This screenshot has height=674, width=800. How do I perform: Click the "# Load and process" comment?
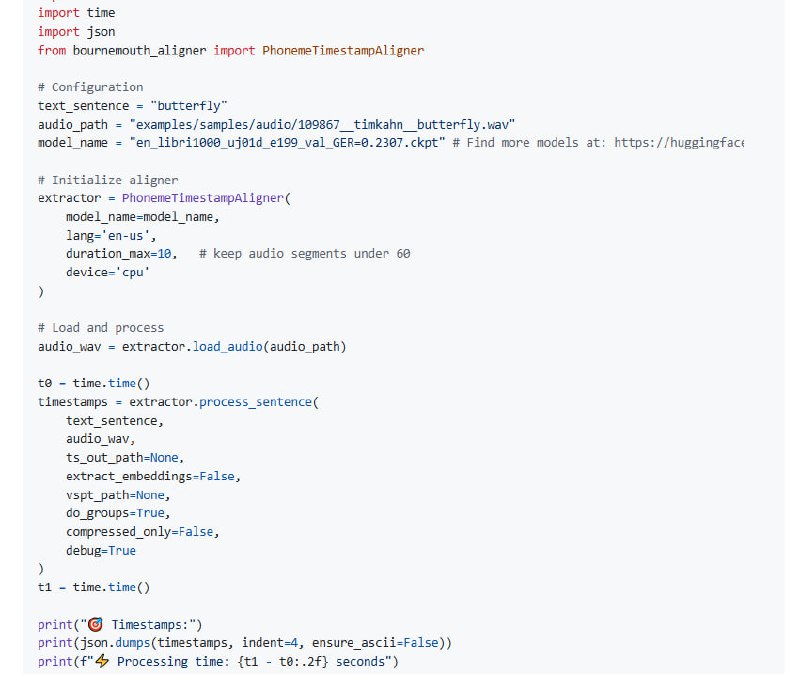100,327
